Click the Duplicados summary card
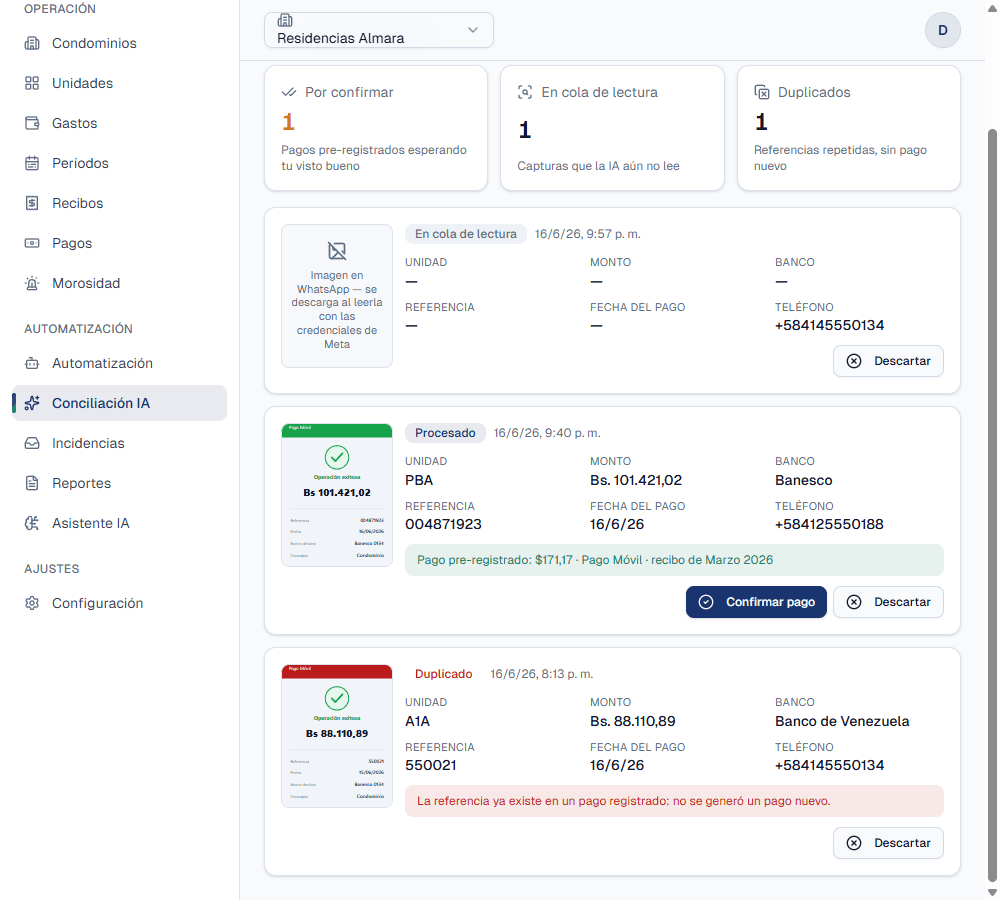Viewport: 1000px width, 900px height. (x=849, y=128)
